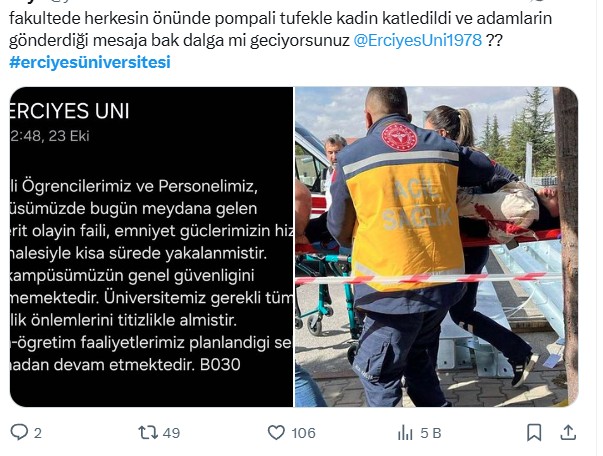603x456 pixels.
Task: Click the message line ending with 'B030'
Action: coord(125,364)
